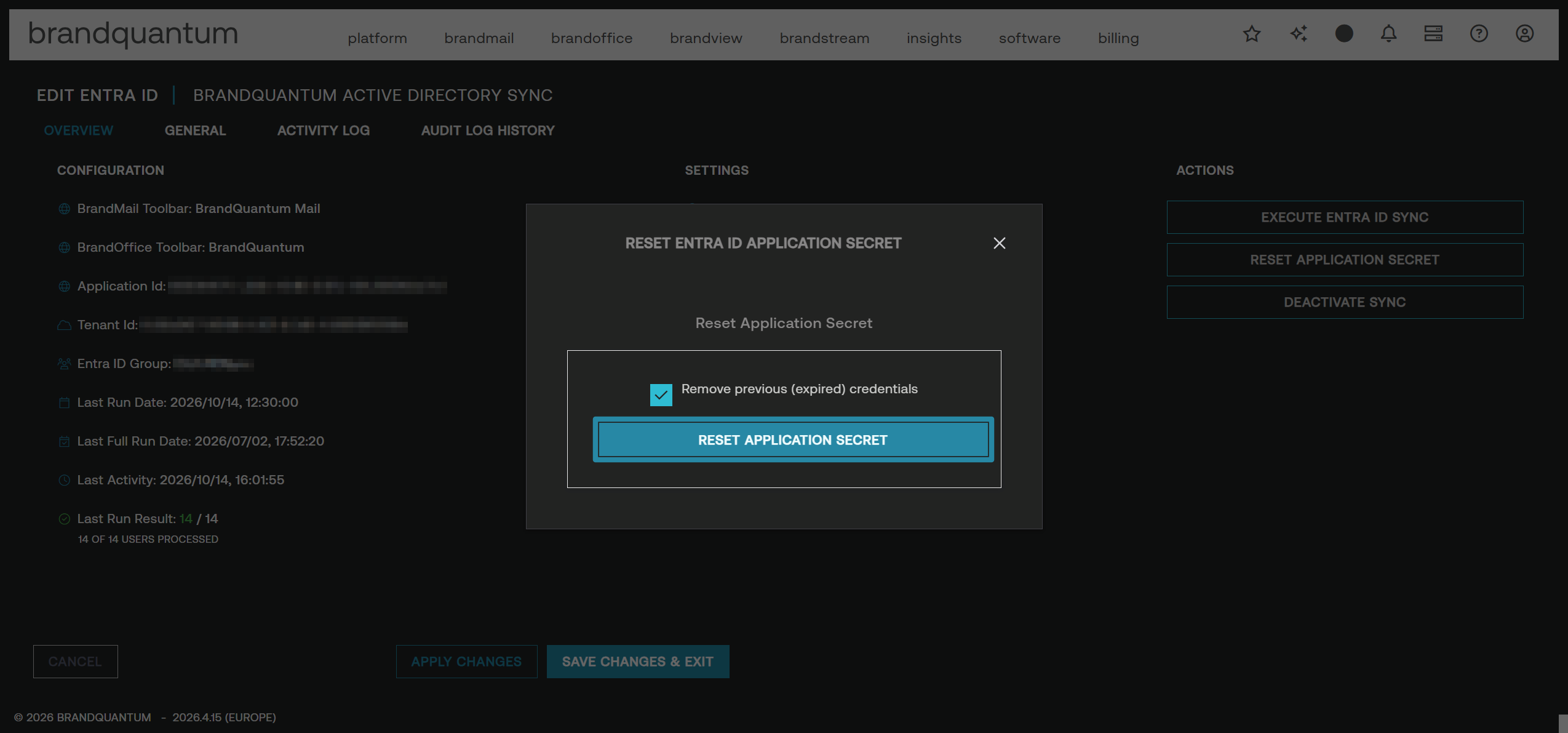Image resolution: width=1568 pixels, height=733 pixels.
Task: Click Save Changes & Exit button
Action: tap(638, 662)
